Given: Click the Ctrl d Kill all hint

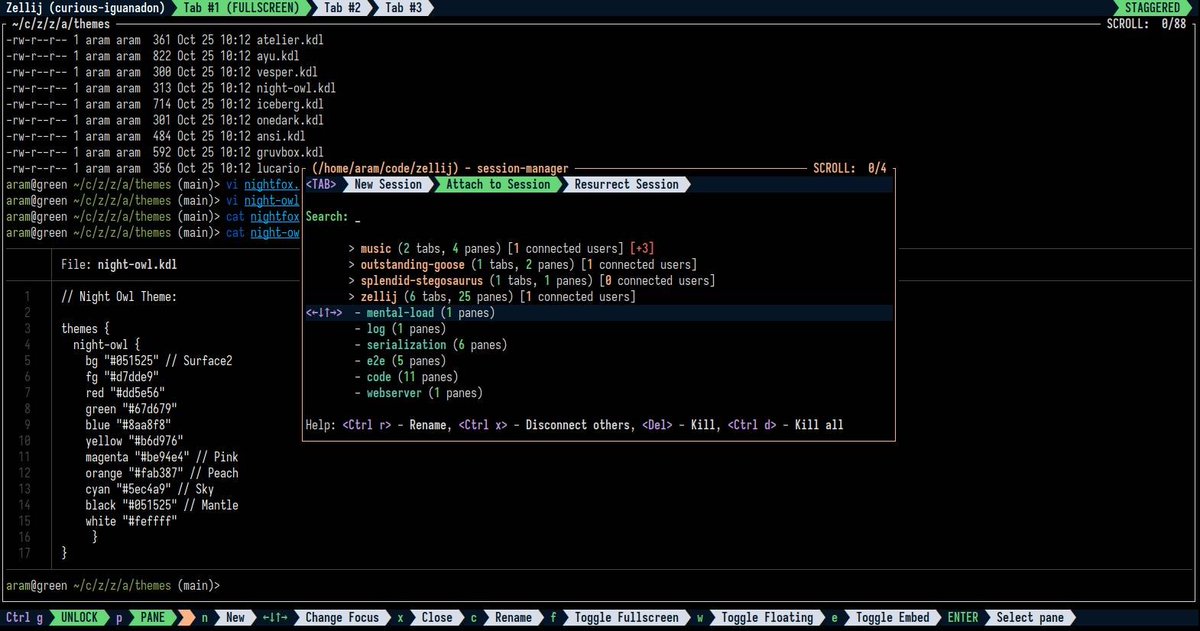Looking at the screenshot, I should click(x=785, y=425).
